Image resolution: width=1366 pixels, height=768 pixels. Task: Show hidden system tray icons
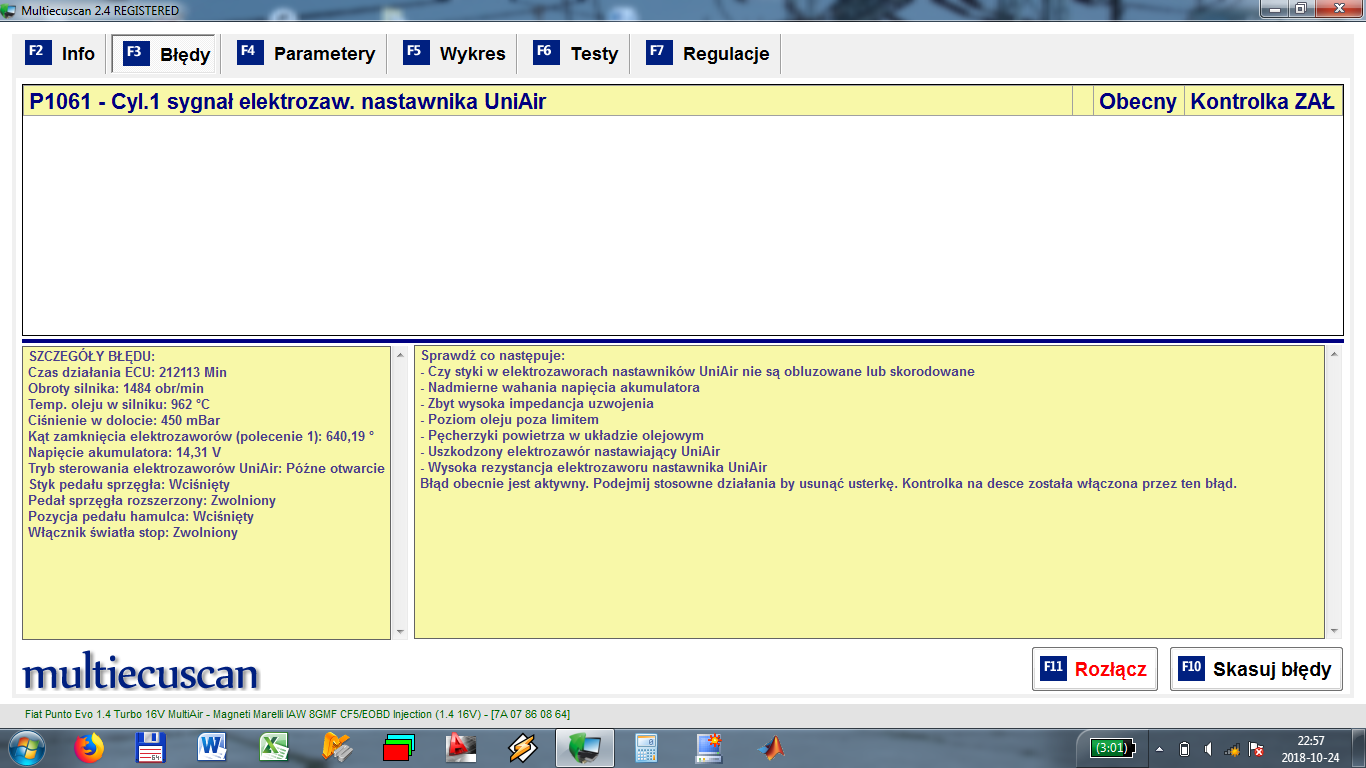pyautogui.click(x=1159, y=748)
